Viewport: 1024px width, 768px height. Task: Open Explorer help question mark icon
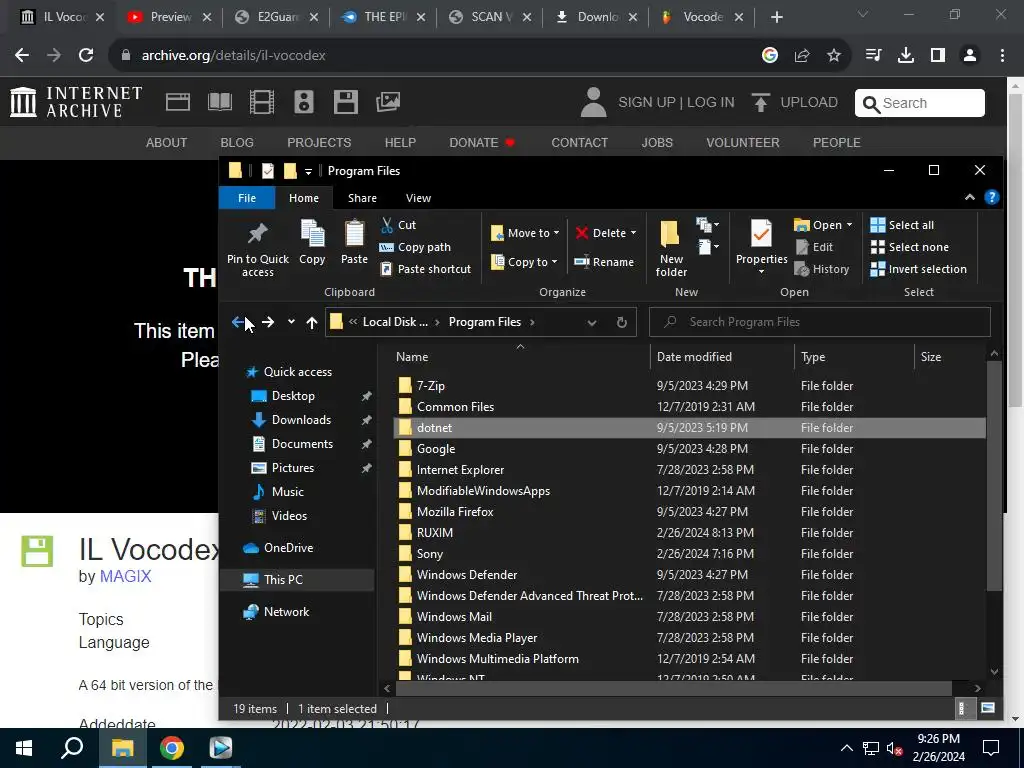[991, 197]
